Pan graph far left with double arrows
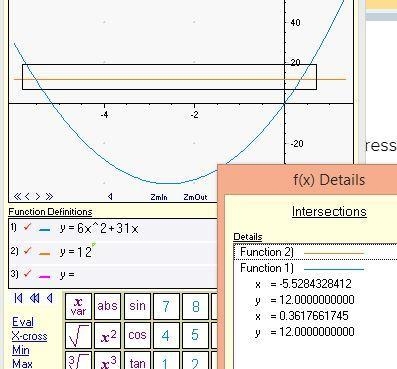This screenshot has width=397, height=369. coord(17,197)
